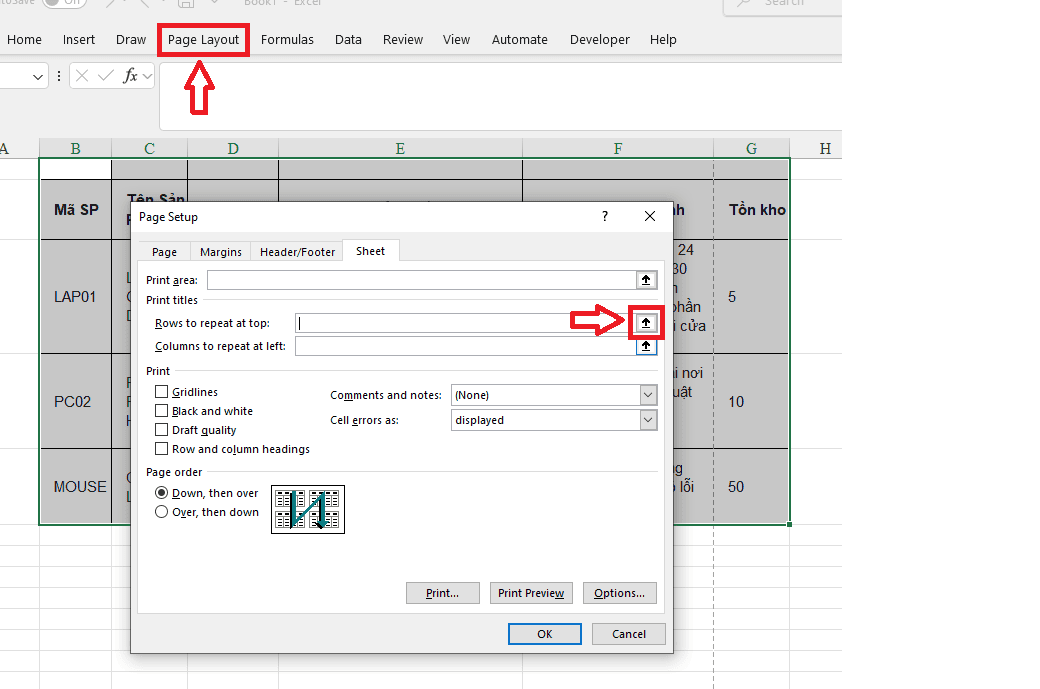The image size is (1040, 689).
Task: Click the MOUSE cell
Action: (76, 487)
